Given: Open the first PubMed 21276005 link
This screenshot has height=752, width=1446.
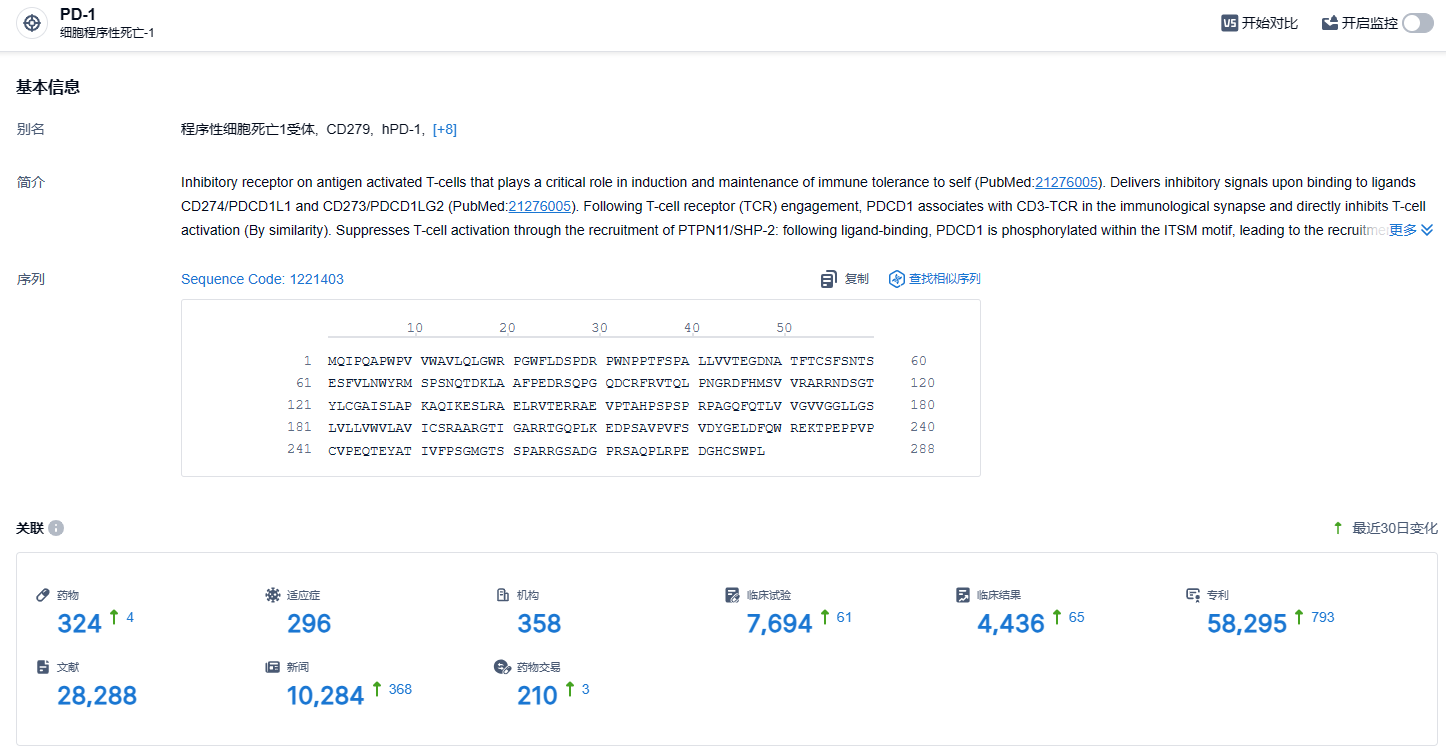Looking at the screenshot, I should click(1067, 182).
